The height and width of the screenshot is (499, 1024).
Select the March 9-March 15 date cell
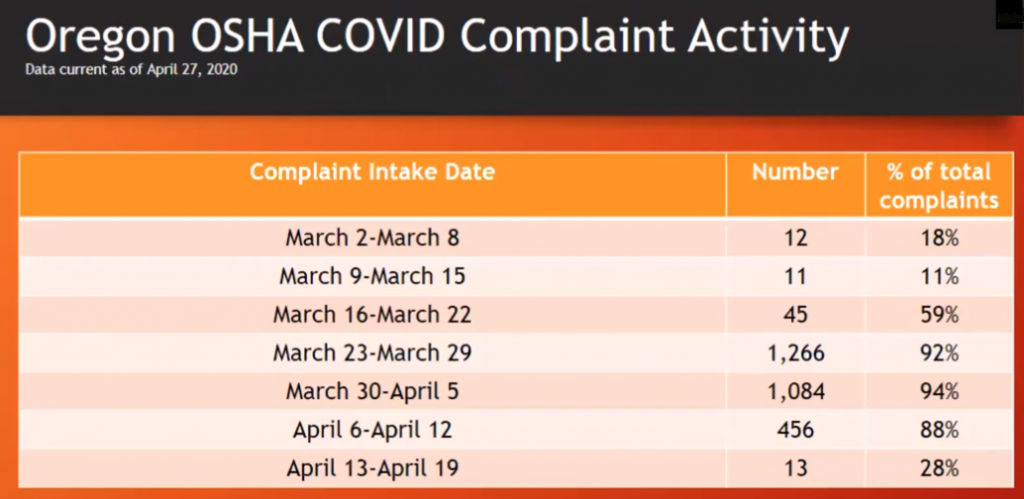pos(372,276)
